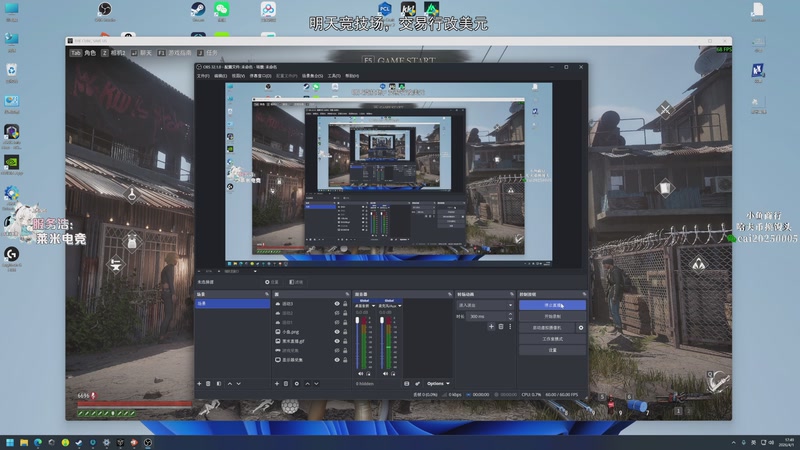Add a new scene in OBS Scenes panel
This screenshot has height=450, width=800.
(199, 384)
